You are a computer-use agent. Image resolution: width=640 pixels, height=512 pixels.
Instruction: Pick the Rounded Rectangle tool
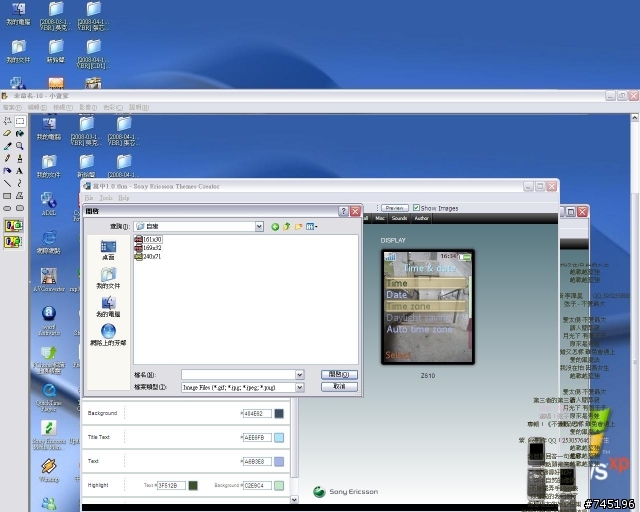pyautogui.click(x=20, y=208)
